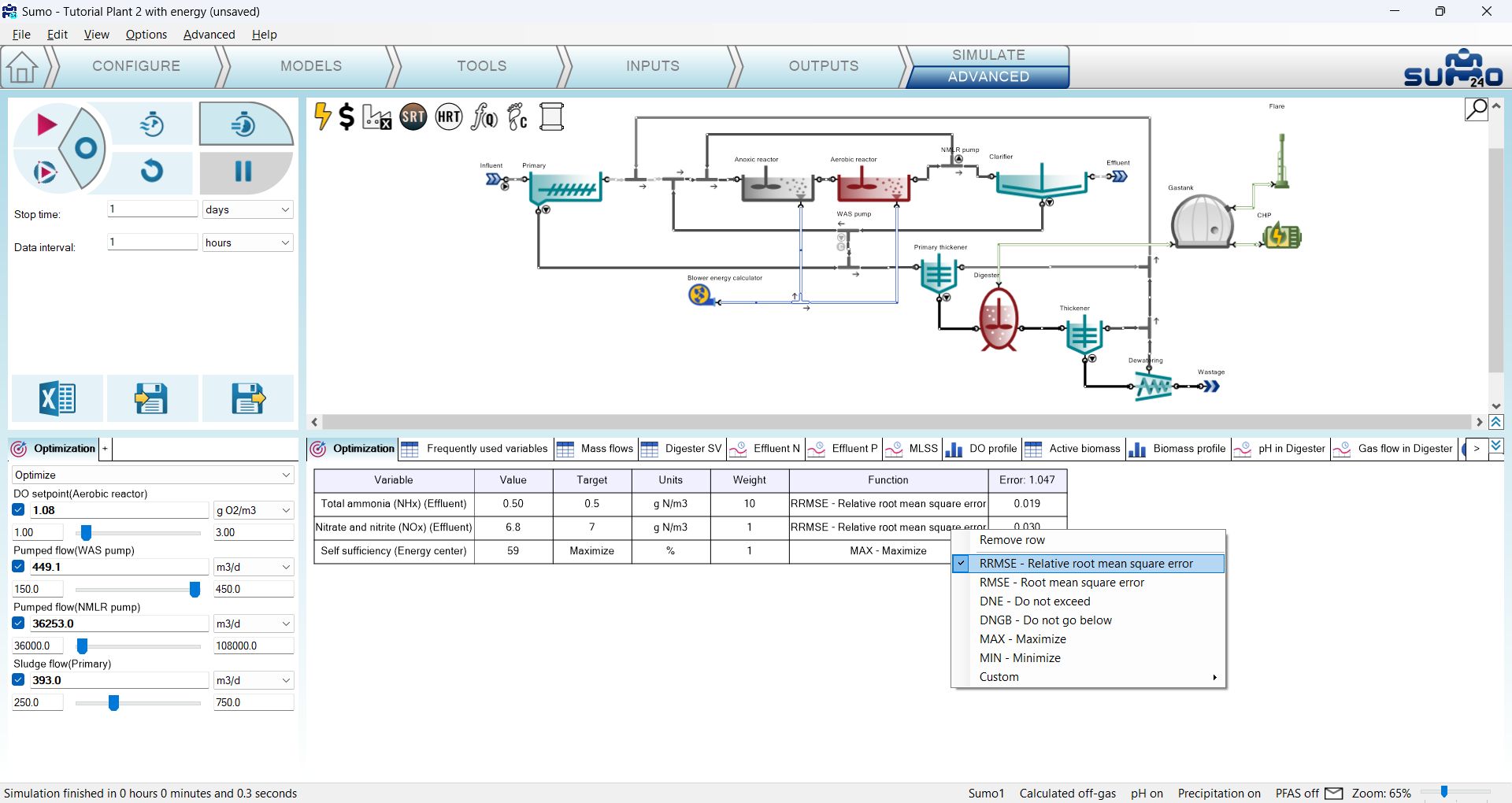Select the Anoxic reactor unit

pos(777,187)
